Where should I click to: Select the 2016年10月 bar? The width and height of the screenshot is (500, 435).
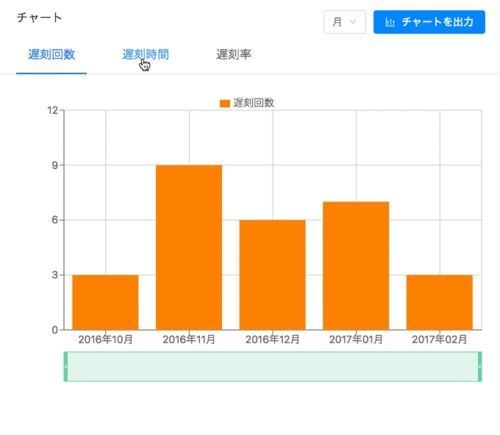point(105,302)
